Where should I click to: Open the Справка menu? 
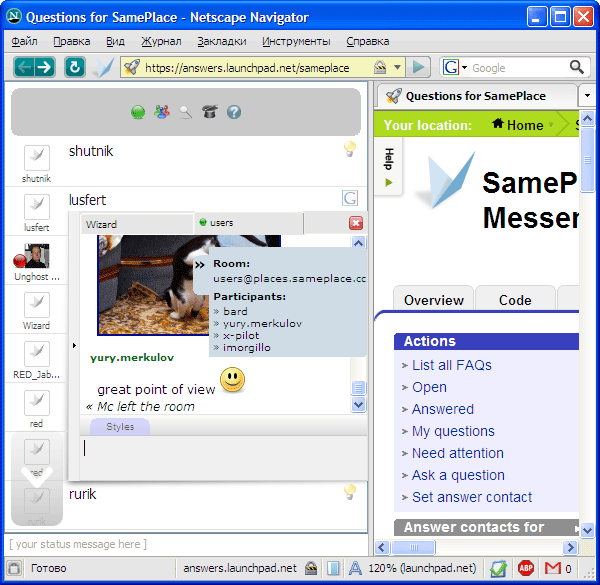368,41
